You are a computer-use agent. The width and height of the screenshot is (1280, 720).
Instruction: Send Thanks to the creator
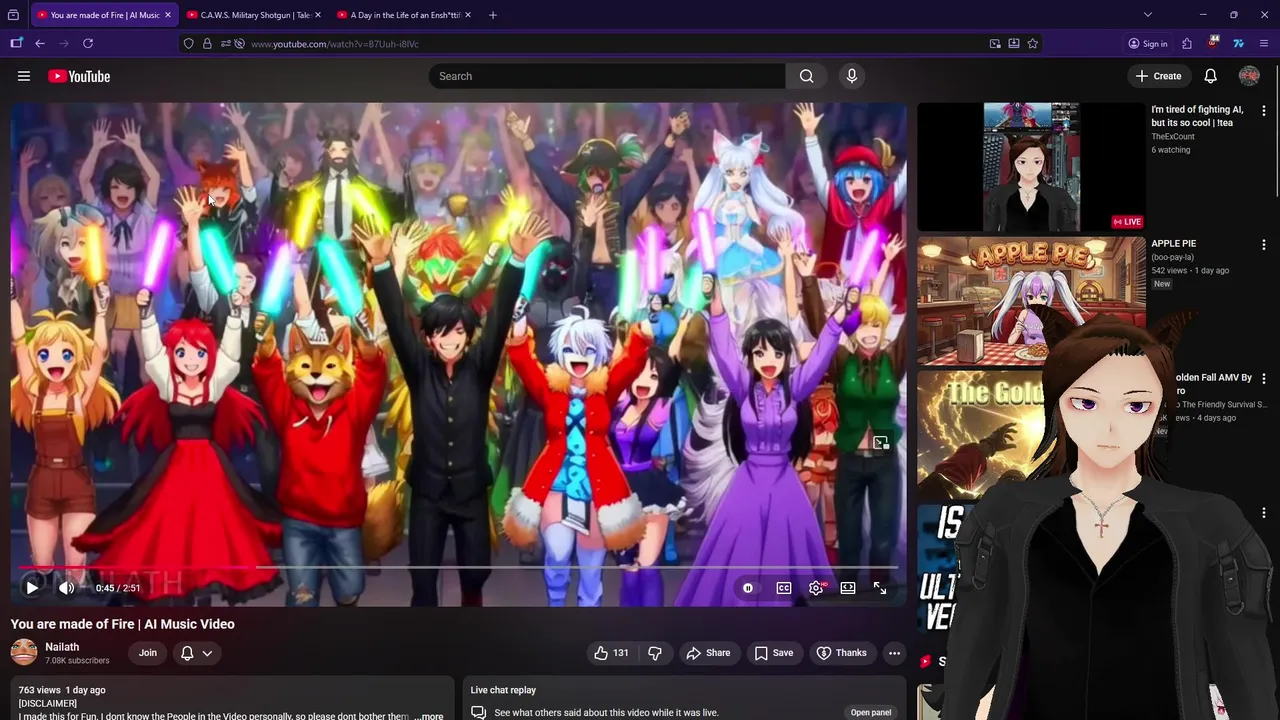click(842, 653)
